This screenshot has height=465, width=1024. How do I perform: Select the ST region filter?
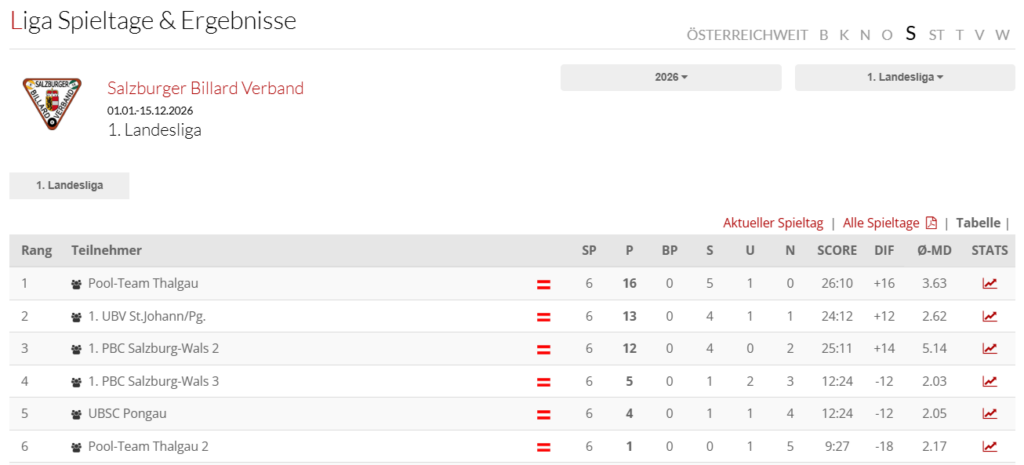pos(936,35)
